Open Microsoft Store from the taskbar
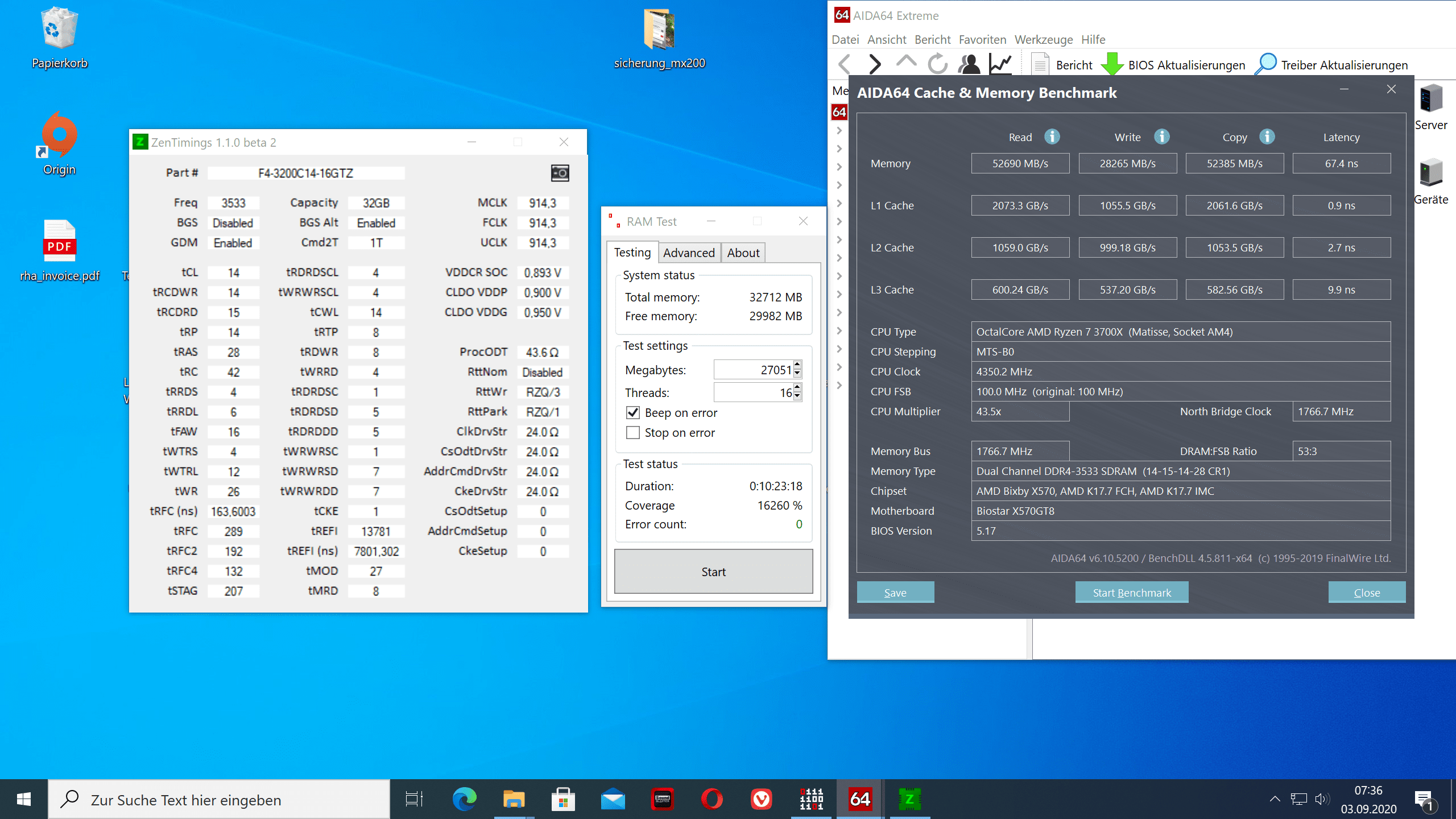 click(x=563, y=799)
